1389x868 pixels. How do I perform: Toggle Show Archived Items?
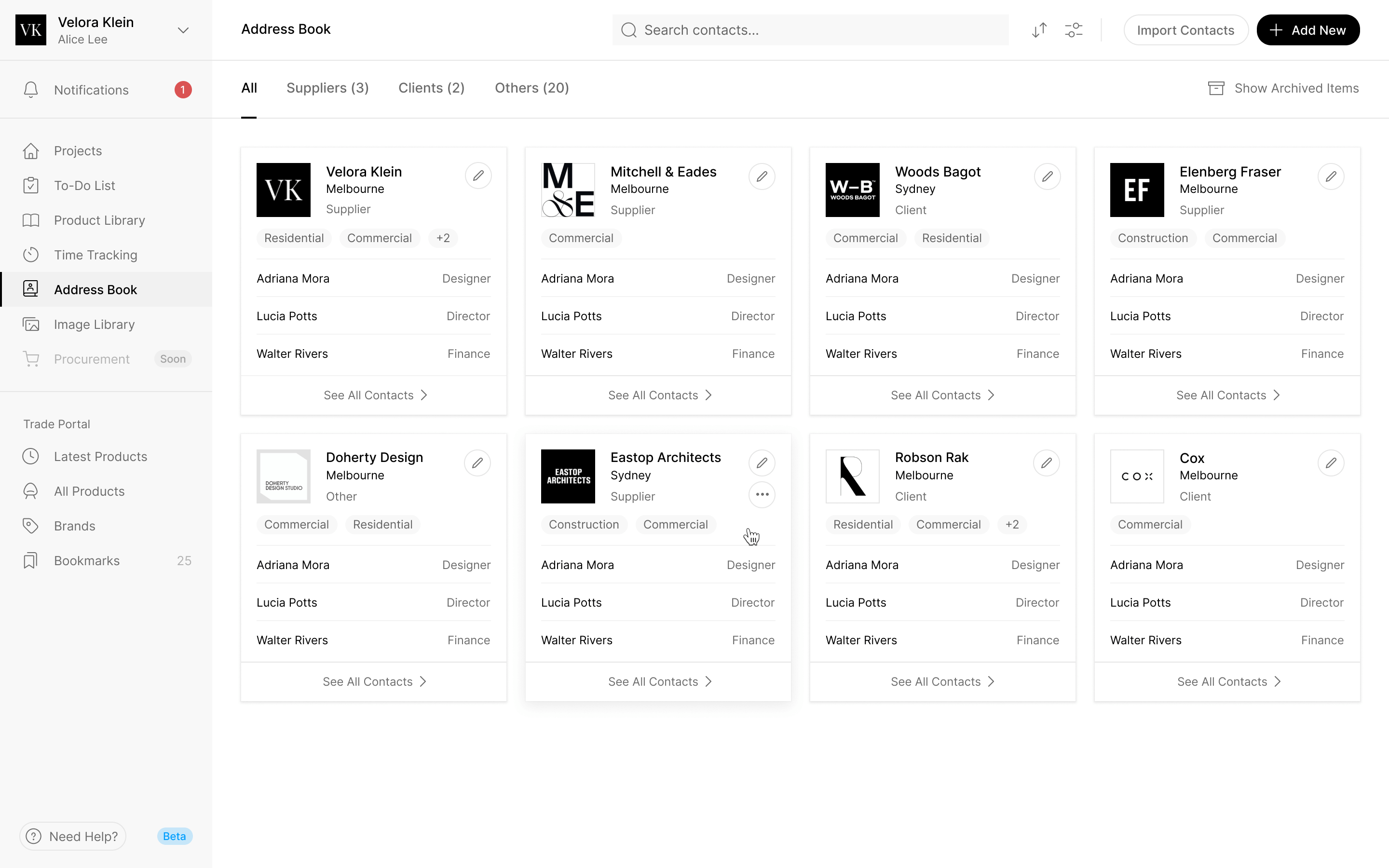coord(1283,88)
